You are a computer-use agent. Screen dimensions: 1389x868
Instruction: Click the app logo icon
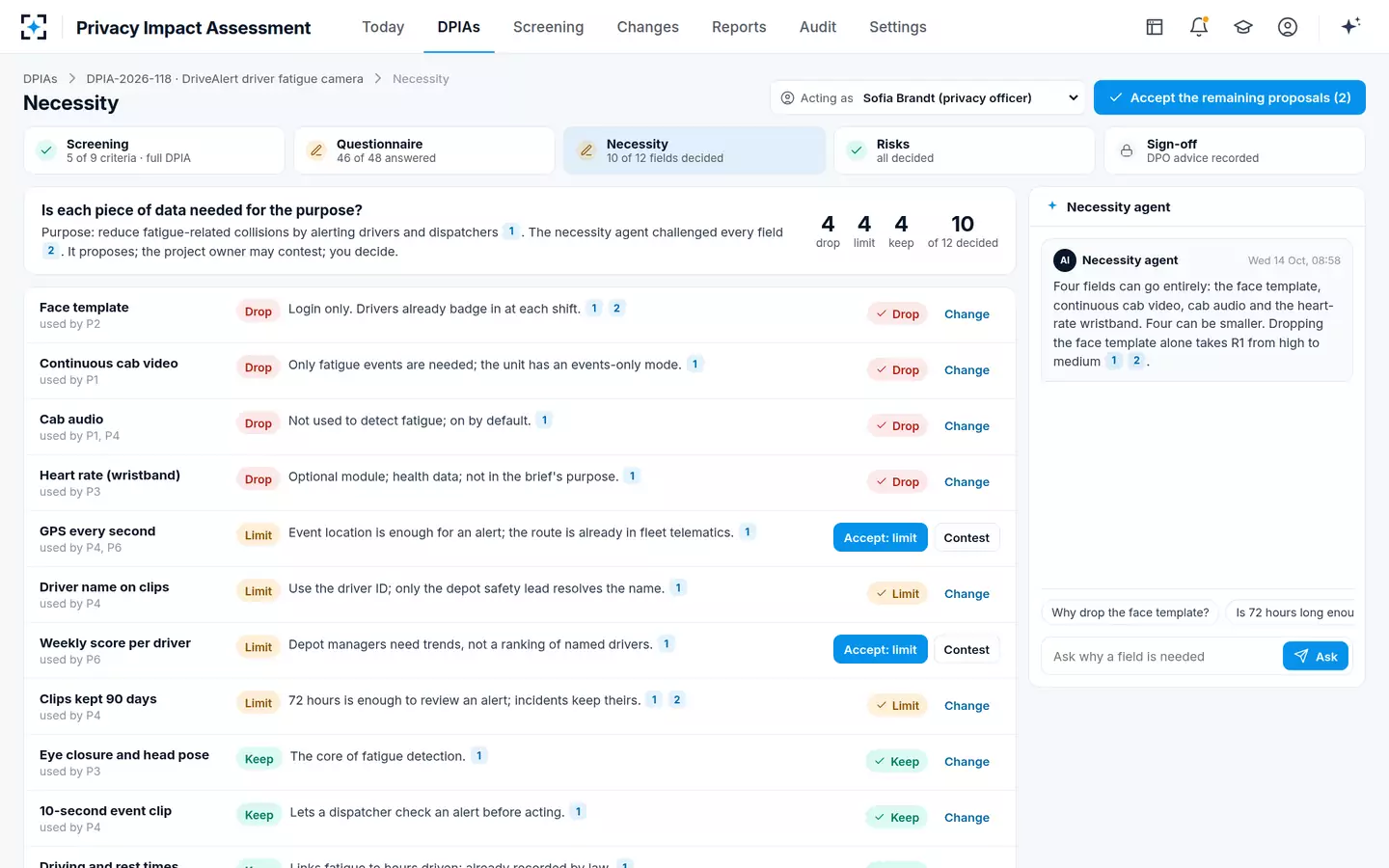click(34, 27)
